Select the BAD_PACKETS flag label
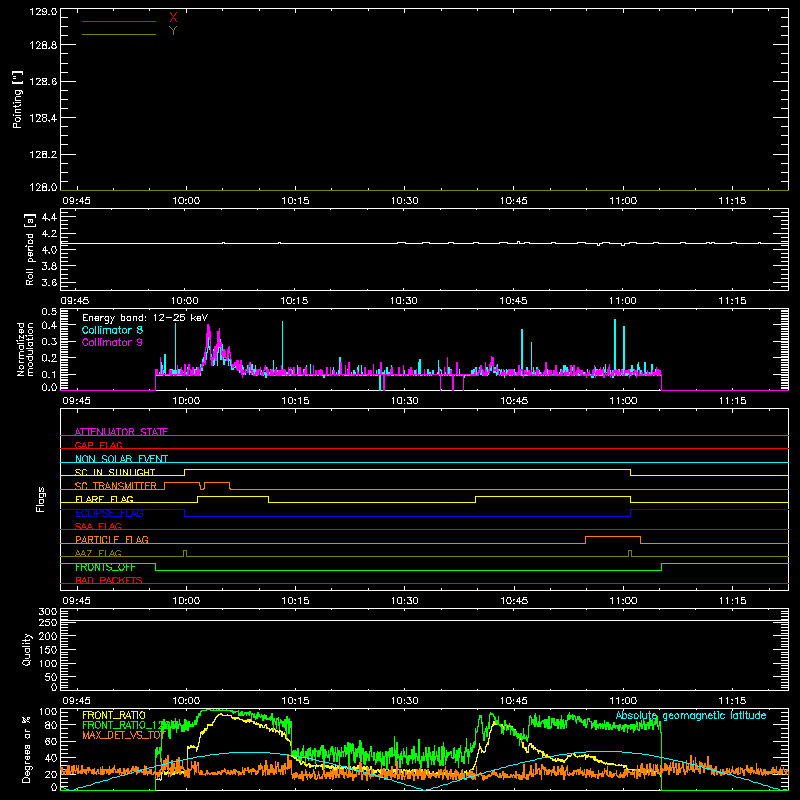The width and height of the screenshot is (800, 800). pyautogui.click(x=109, y=580)
